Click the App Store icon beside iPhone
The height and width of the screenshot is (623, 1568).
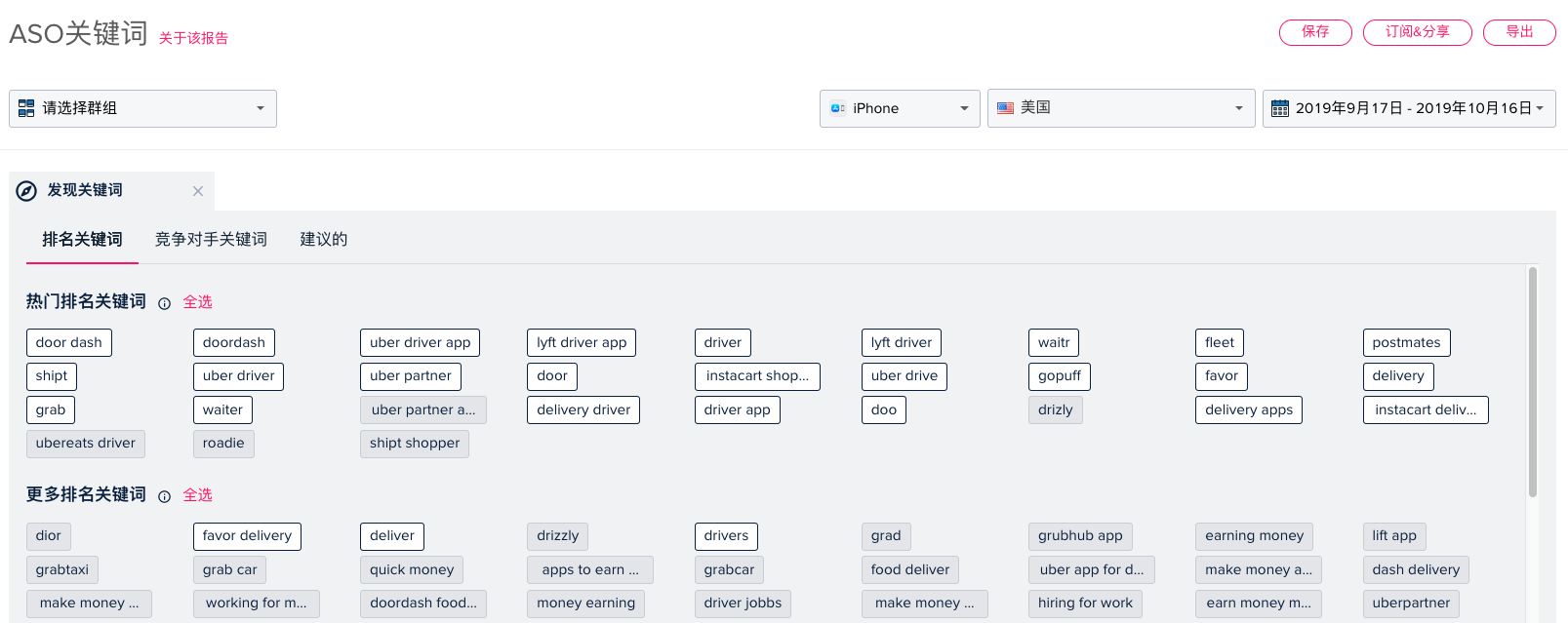pos(837,108)
